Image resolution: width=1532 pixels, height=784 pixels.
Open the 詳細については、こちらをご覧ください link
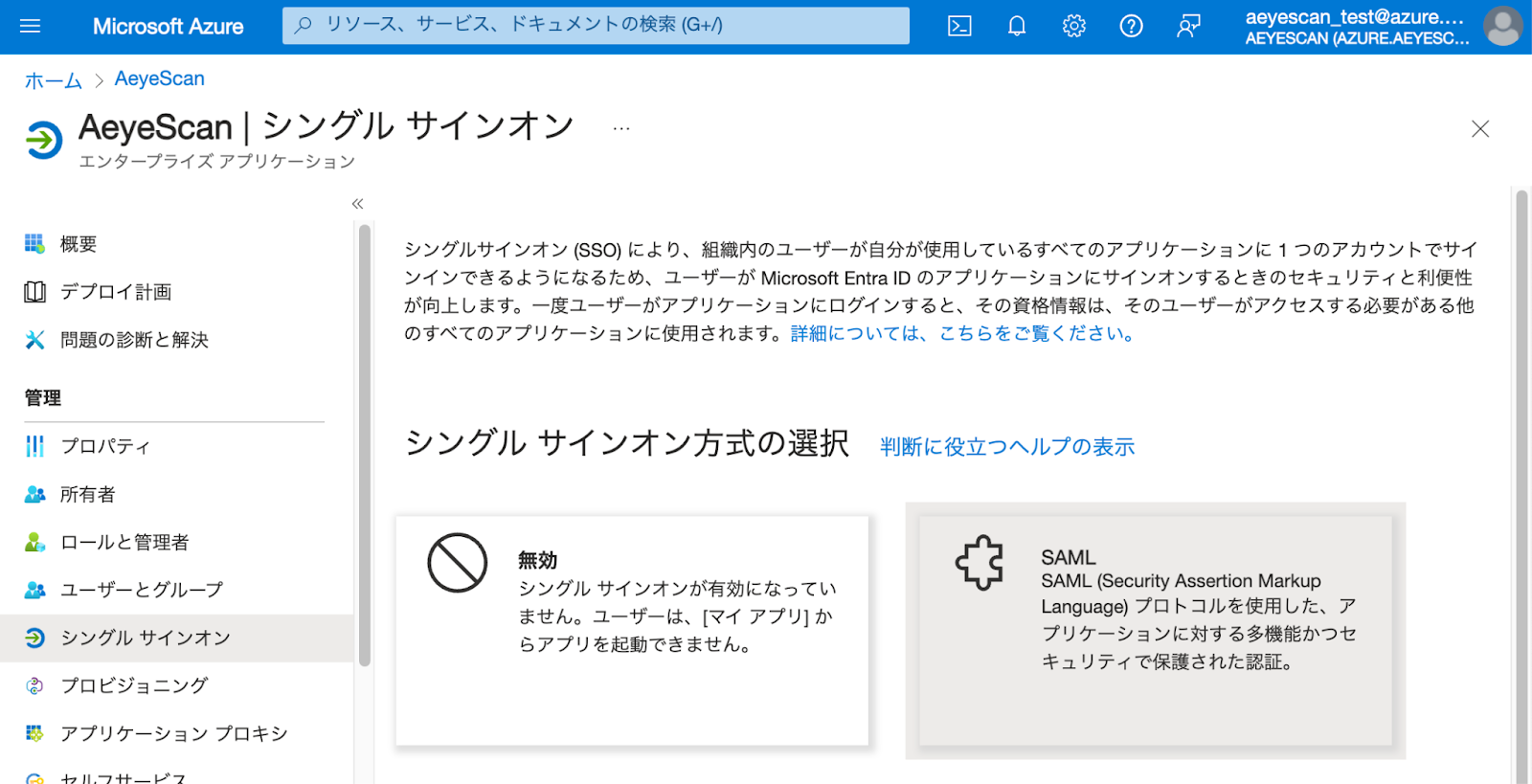tap(962, 333)
